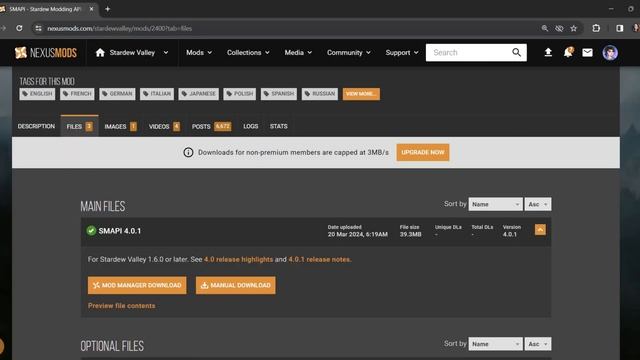The width and height of the screenshot is (640, 360).
Task: Click the home icon beside Stardew Valley
Action: pyautogui.click(x=100, y=52)
